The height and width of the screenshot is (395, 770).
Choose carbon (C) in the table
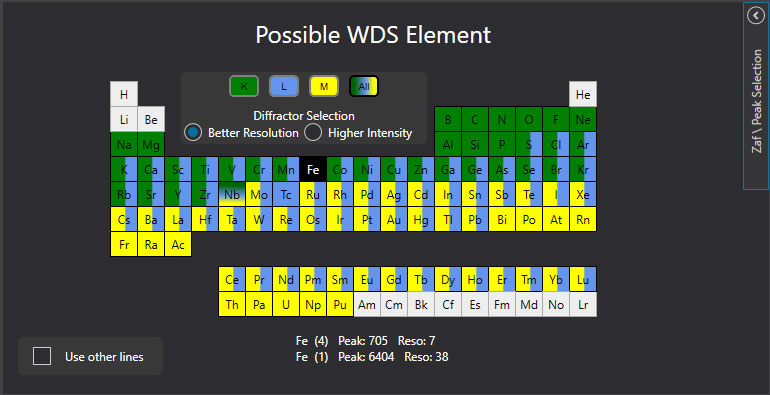(x=475, y=119)
